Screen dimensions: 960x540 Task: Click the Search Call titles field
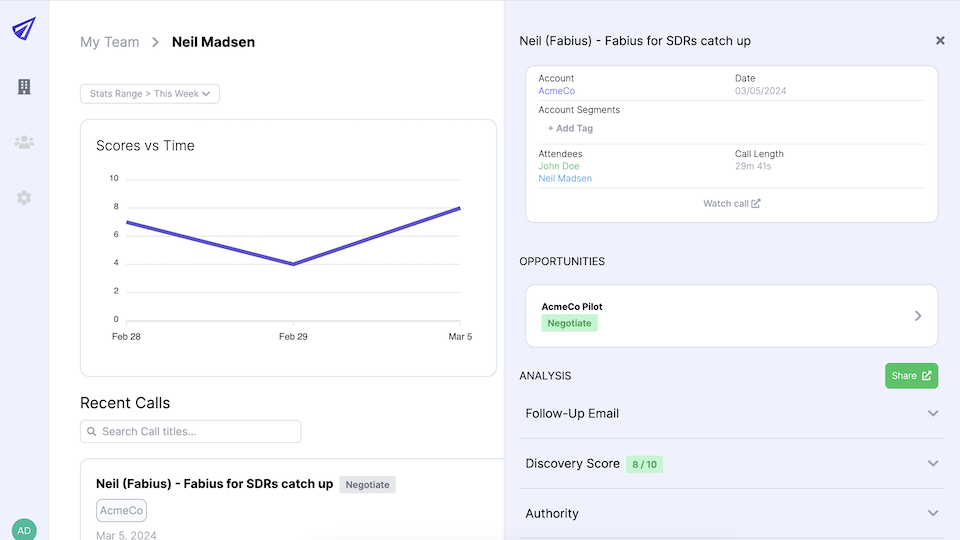(x=190, y=432)
